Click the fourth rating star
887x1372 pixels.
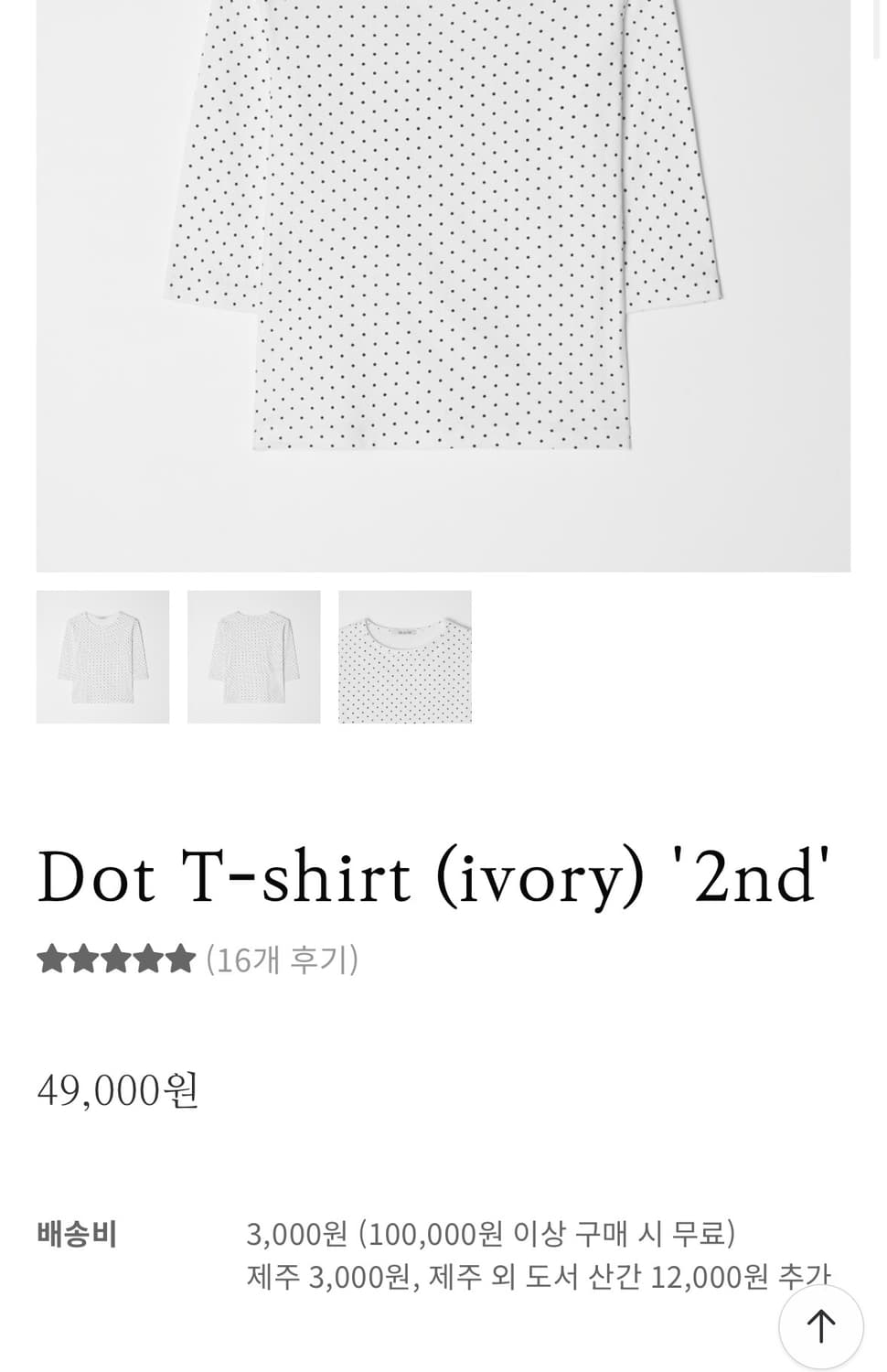tap(149, 959)
